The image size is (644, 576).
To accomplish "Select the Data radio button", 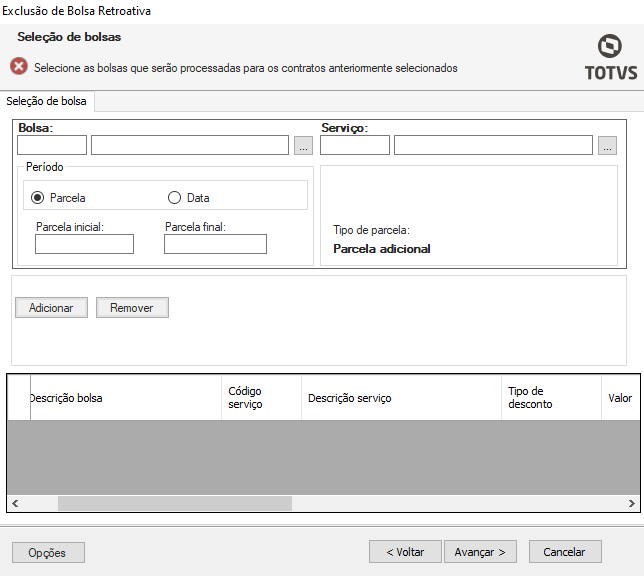I will coord(174,198).
